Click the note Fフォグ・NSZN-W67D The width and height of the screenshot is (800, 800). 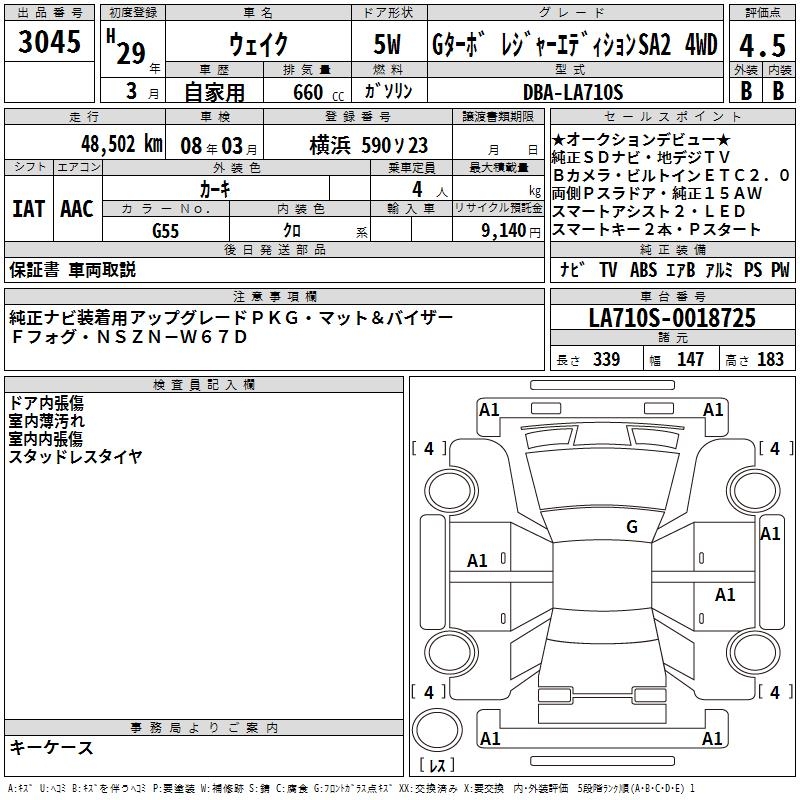129,337
